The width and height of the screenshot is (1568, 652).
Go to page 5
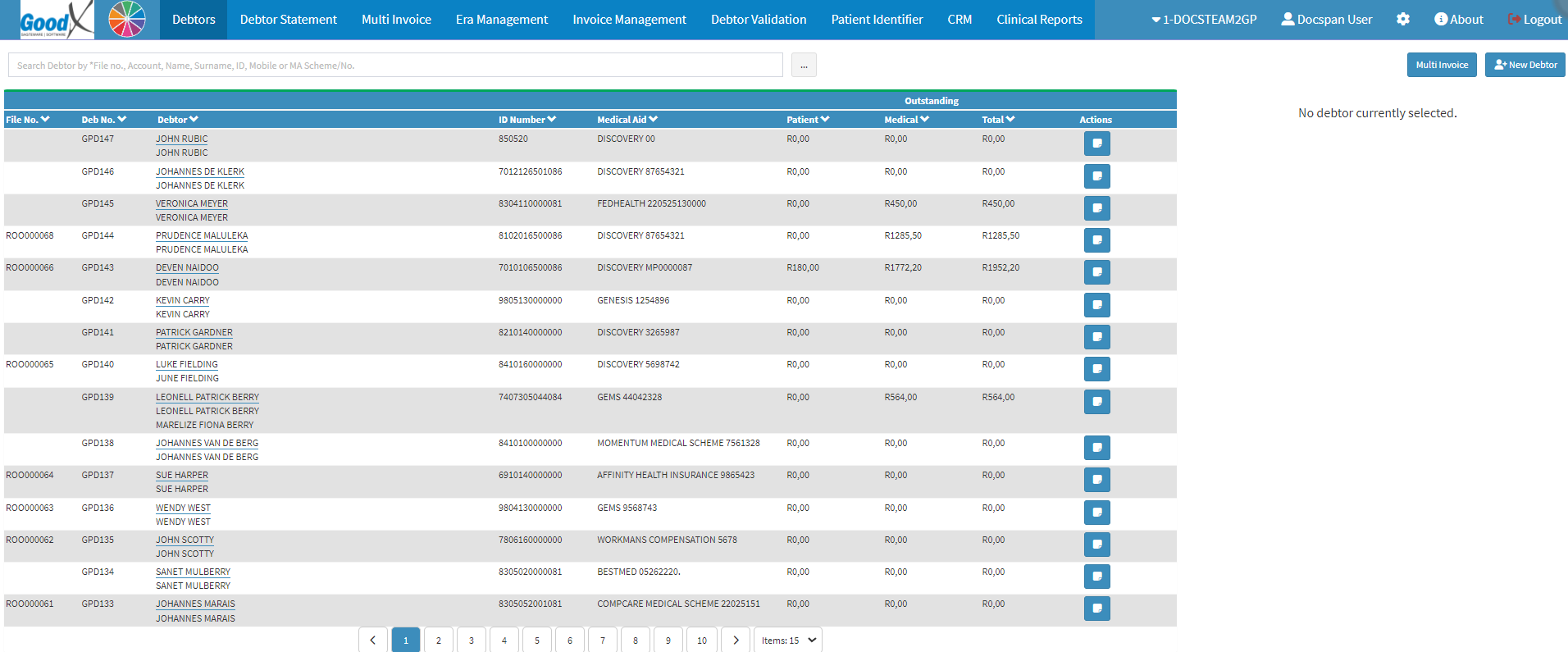pyautogui.click(x=537, y=641)
